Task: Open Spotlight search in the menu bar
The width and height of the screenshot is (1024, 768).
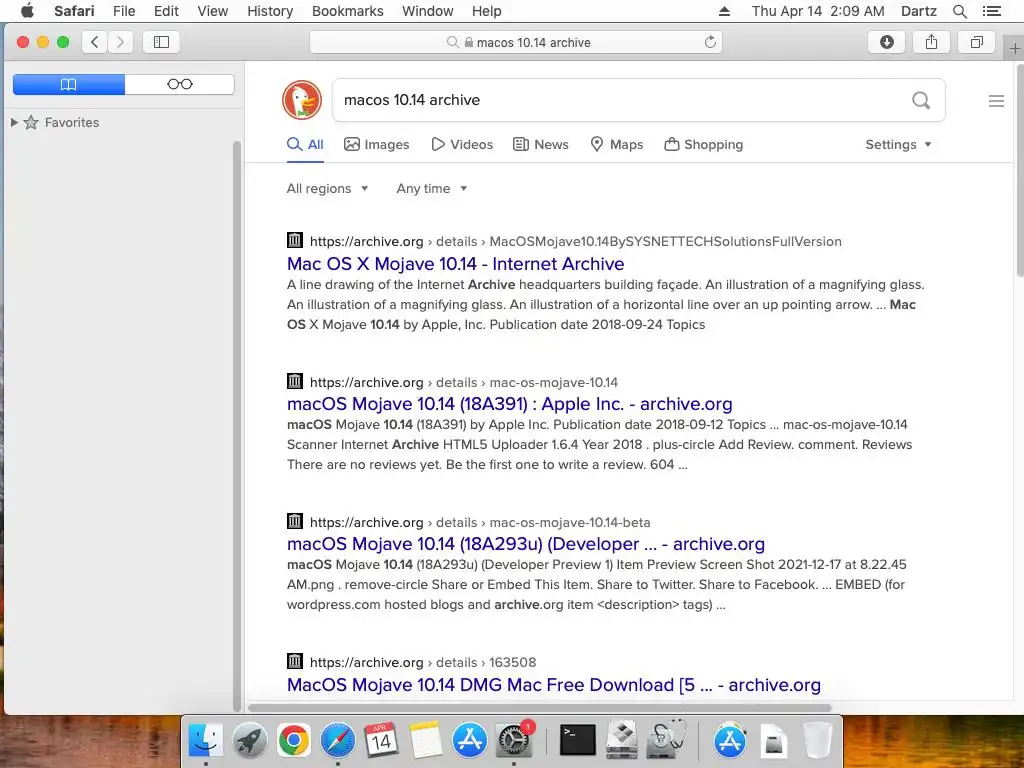Action: pyautogui.click(x=959, y=11)
